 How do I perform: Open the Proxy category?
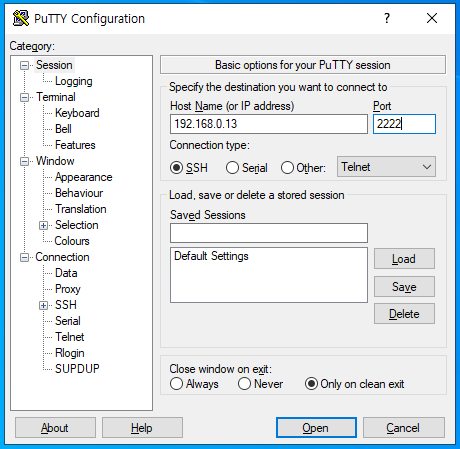[68, 289]
